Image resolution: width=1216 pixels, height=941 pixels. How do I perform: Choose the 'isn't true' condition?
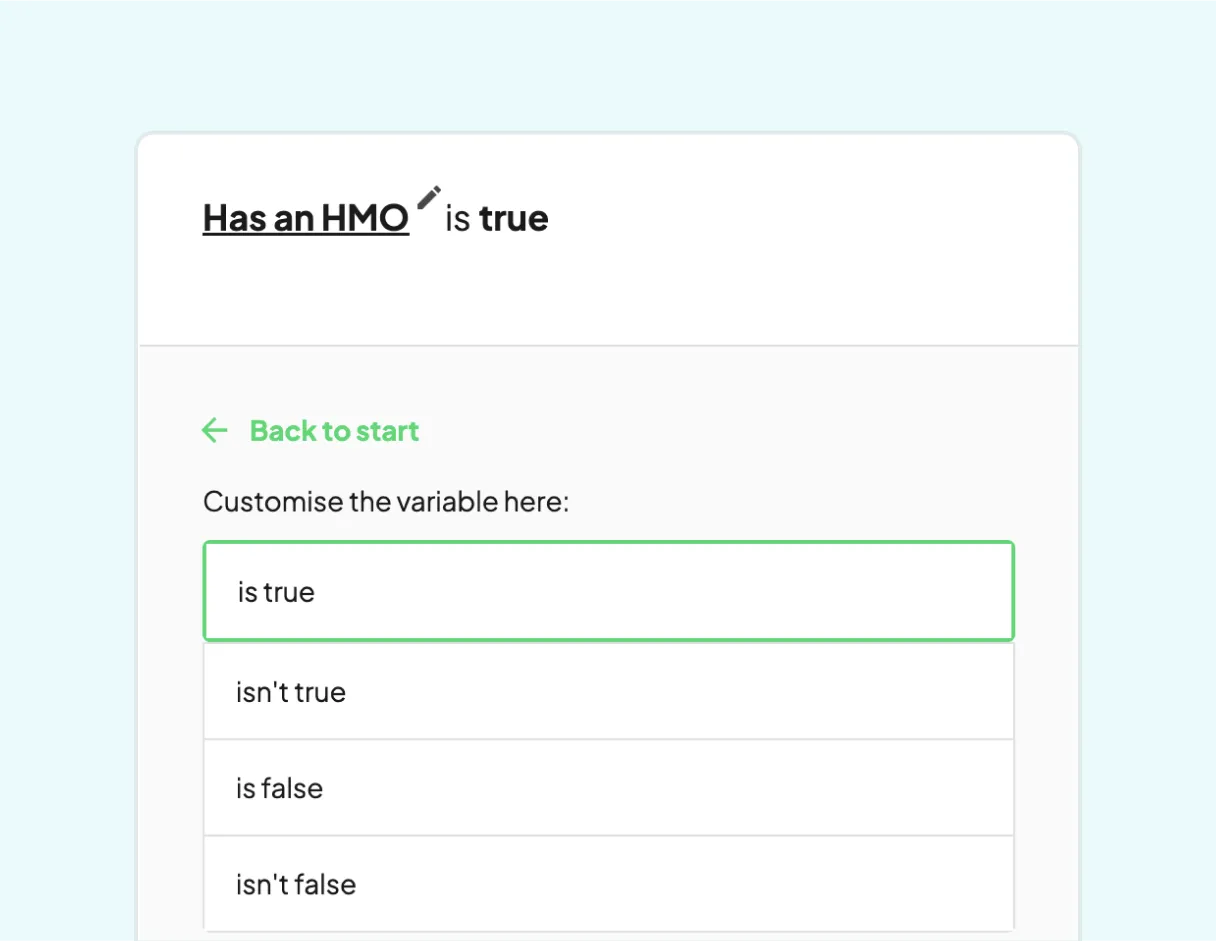pos(608,691)
